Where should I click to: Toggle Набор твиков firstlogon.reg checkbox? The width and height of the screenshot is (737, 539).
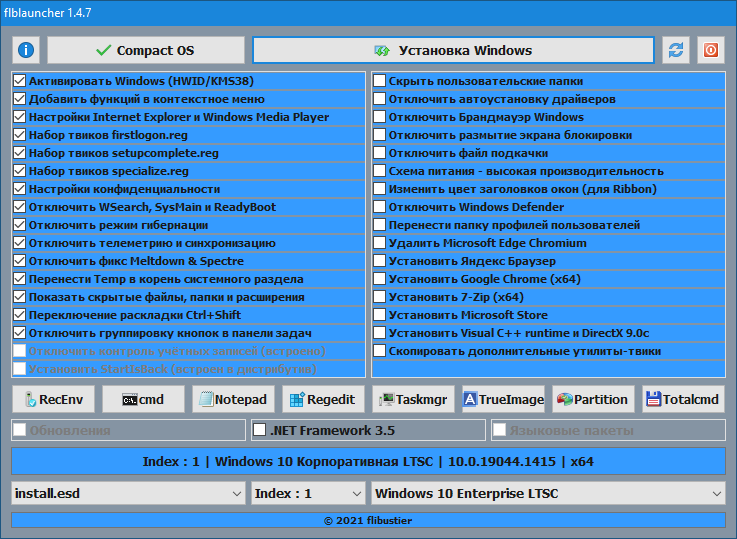coord(19,135)
